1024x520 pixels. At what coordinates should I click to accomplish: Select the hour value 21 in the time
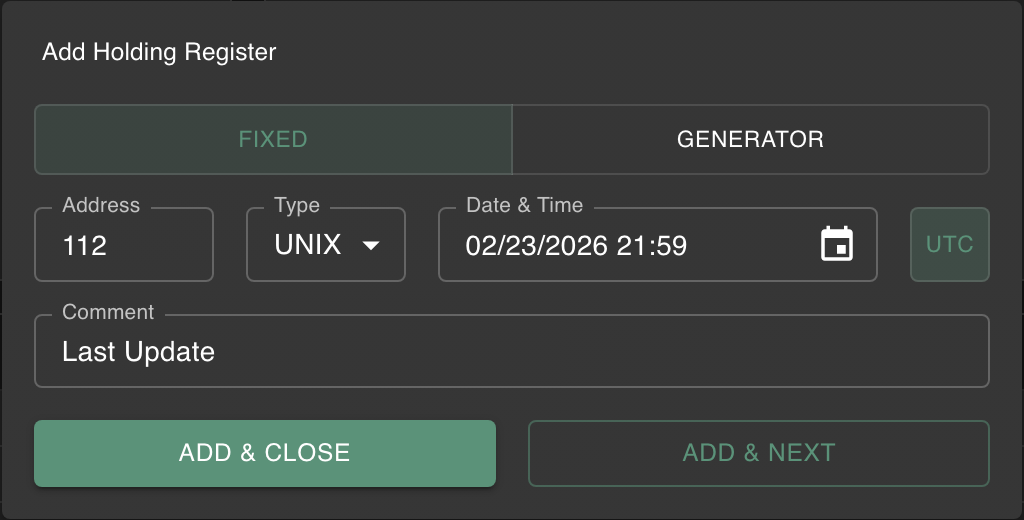pyautogui.click(x=631, y=245)
